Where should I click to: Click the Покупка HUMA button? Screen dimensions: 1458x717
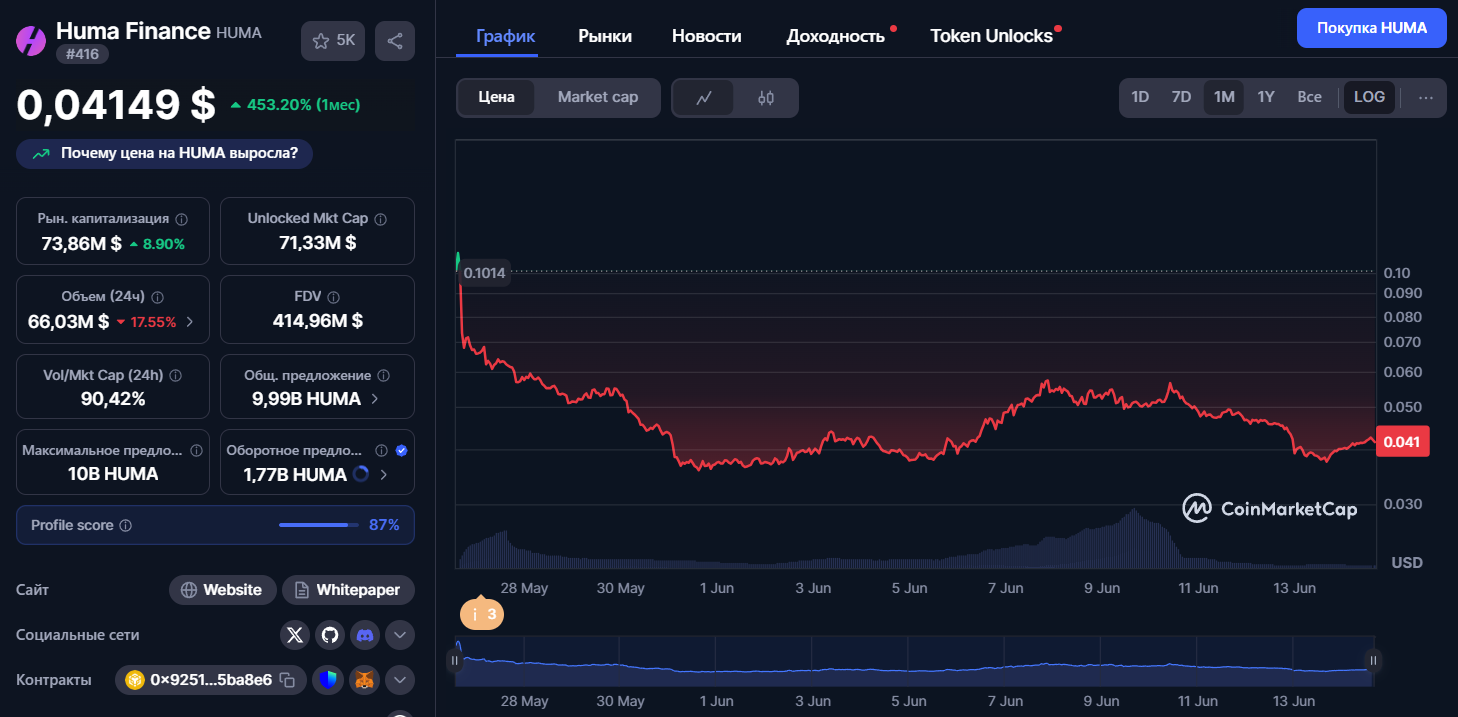pos(1372,28)
